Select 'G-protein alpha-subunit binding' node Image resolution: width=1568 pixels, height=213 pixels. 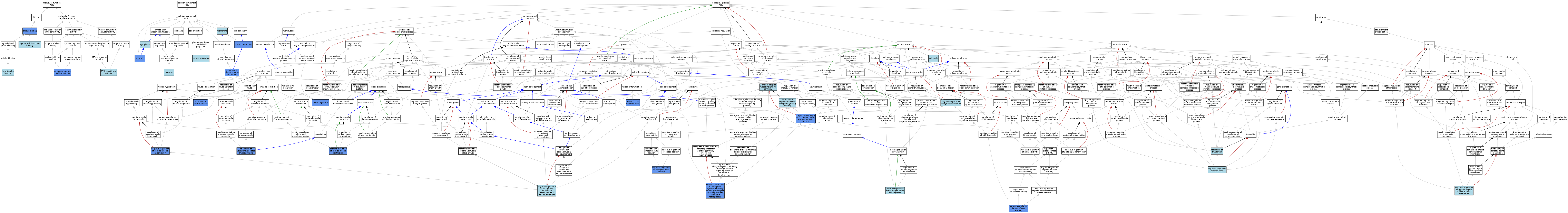(x=30, y=44)
